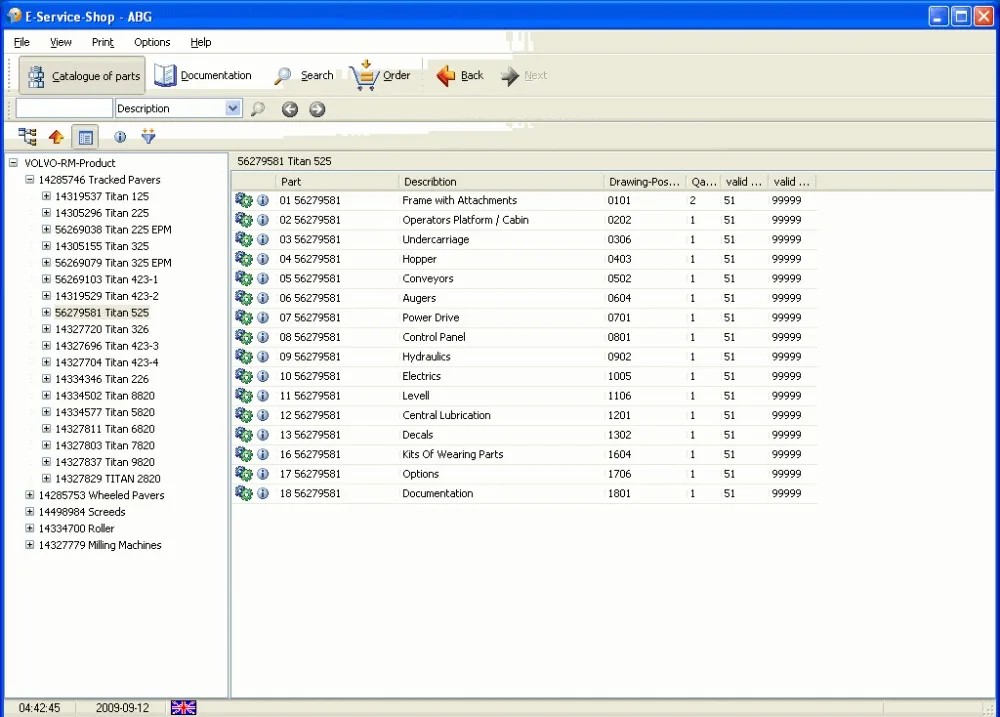Open the gear icon for Undercarriage row
1000x717 pixels.
click(244, 239)
